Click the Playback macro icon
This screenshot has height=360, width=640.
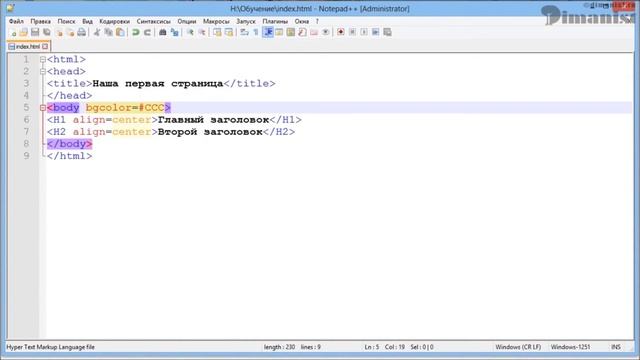[x=364, y=32]
